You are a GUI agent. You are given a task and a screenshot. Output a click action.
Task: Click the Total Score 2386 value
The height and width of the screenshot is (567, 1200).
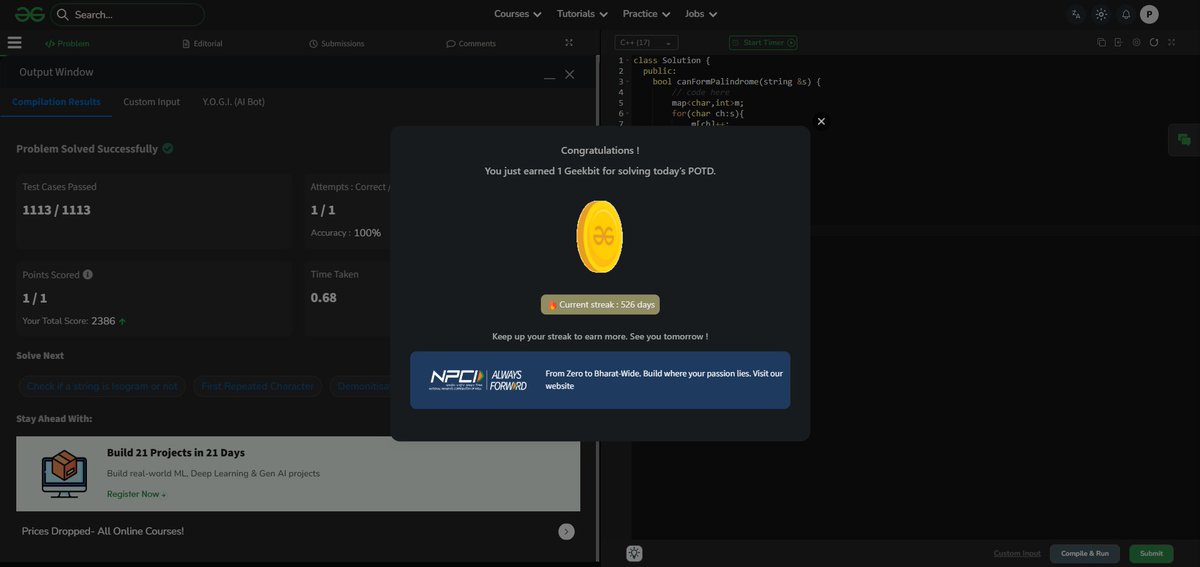tap(103, 321)
